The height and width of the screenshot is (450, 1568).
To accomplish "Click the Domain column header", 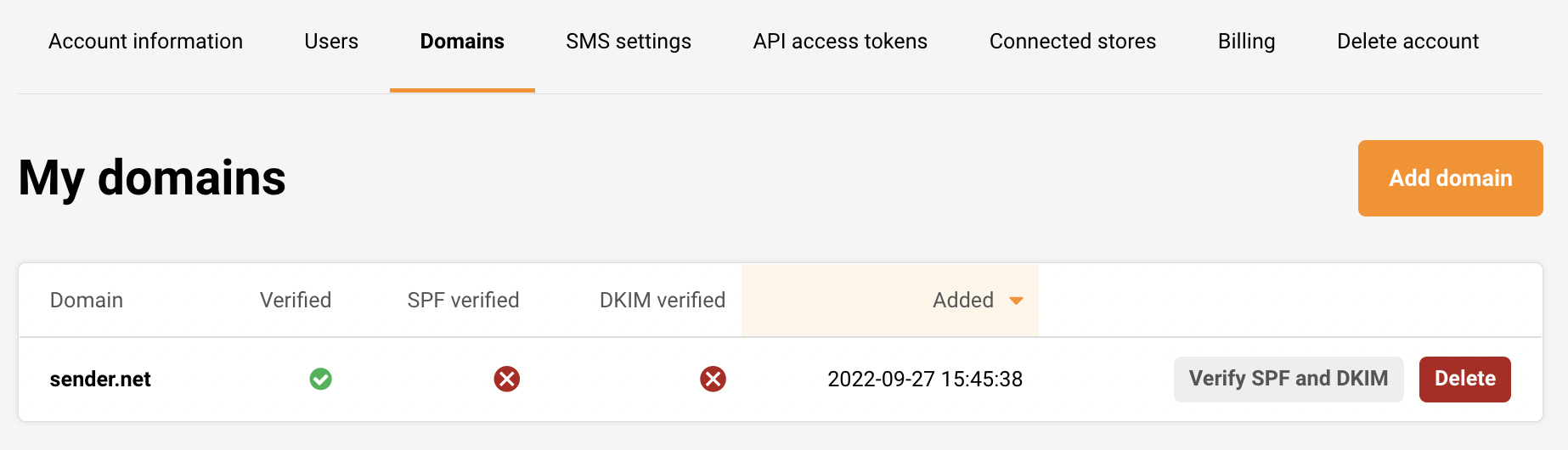I will coord(87,301).
